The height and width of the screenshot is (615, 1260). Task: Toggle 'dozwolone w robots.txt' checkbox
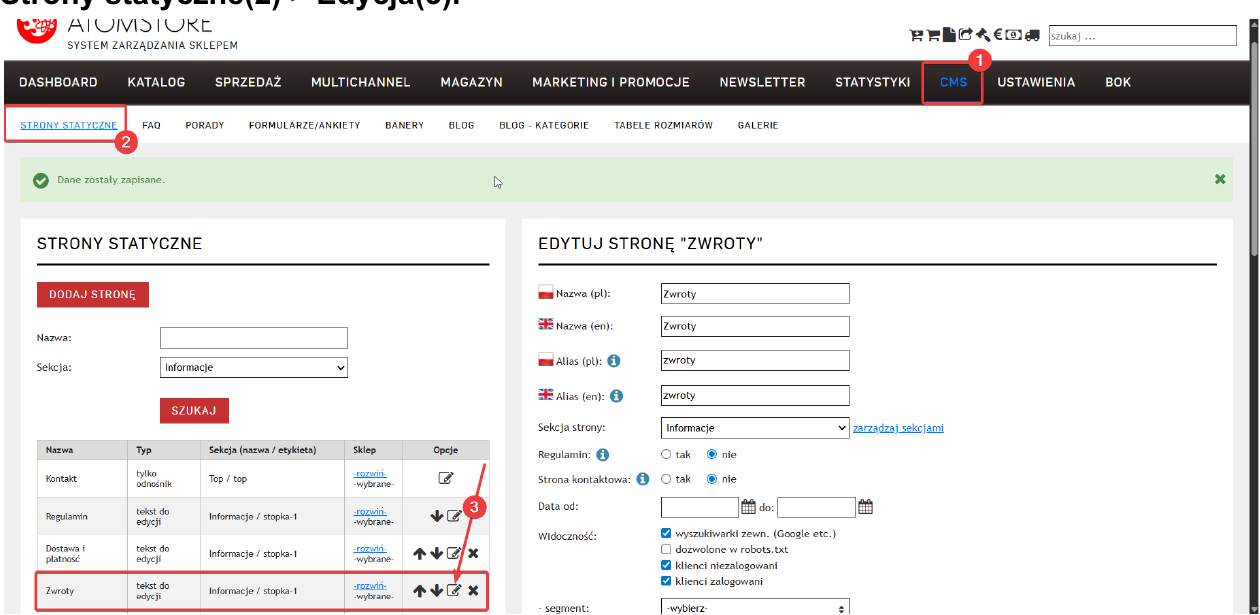click(x=667, y=549)
